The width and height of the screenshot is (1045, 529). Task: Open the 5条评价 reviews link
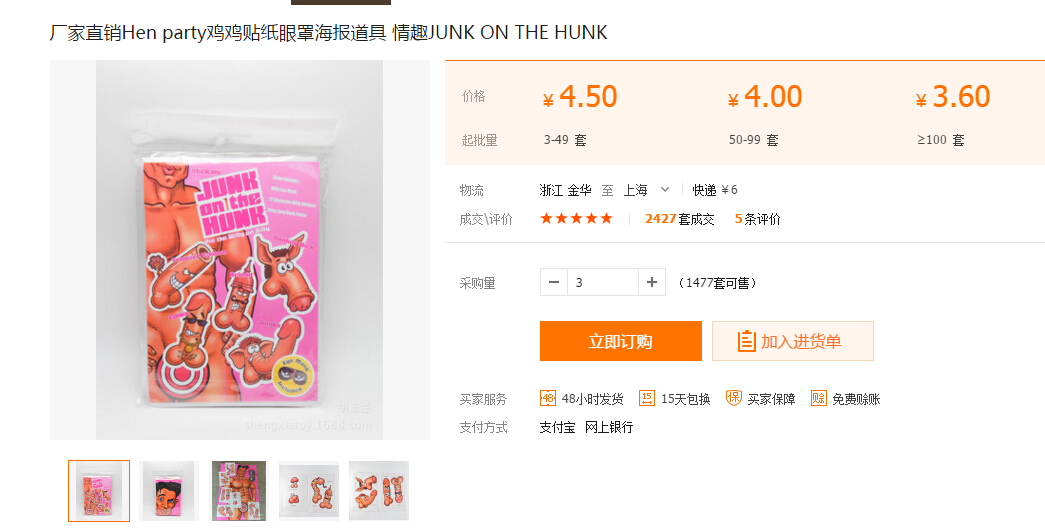pos(757,219)
